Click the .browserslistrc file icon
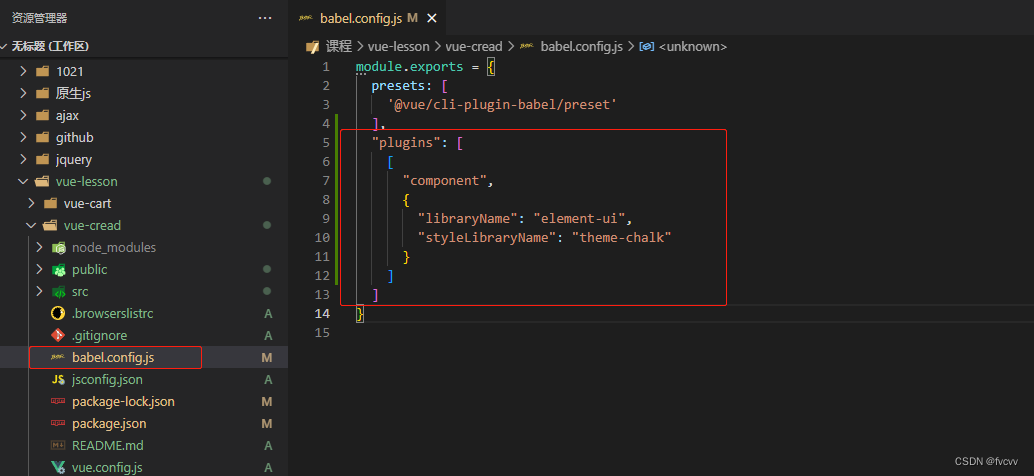The height and width of the screenshot is (476, 1034). (x=58, y=313)
